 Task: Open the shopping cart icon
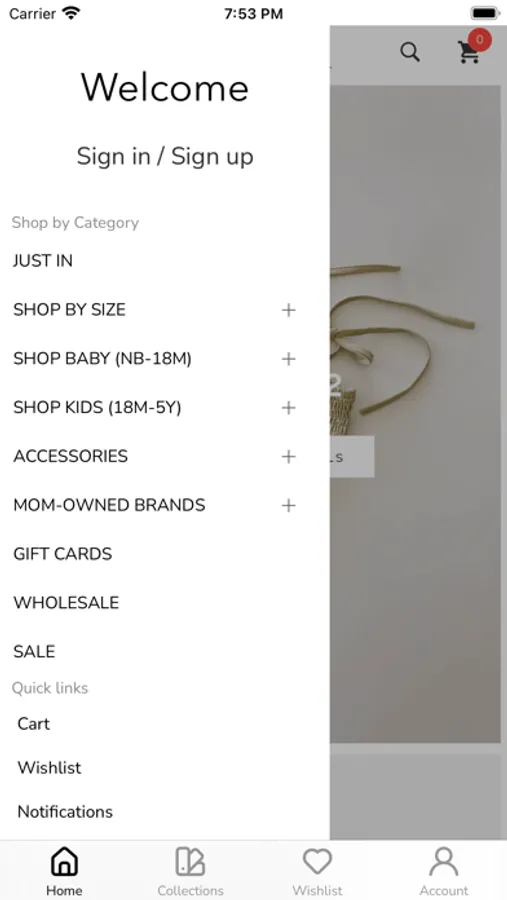point(469,52)
